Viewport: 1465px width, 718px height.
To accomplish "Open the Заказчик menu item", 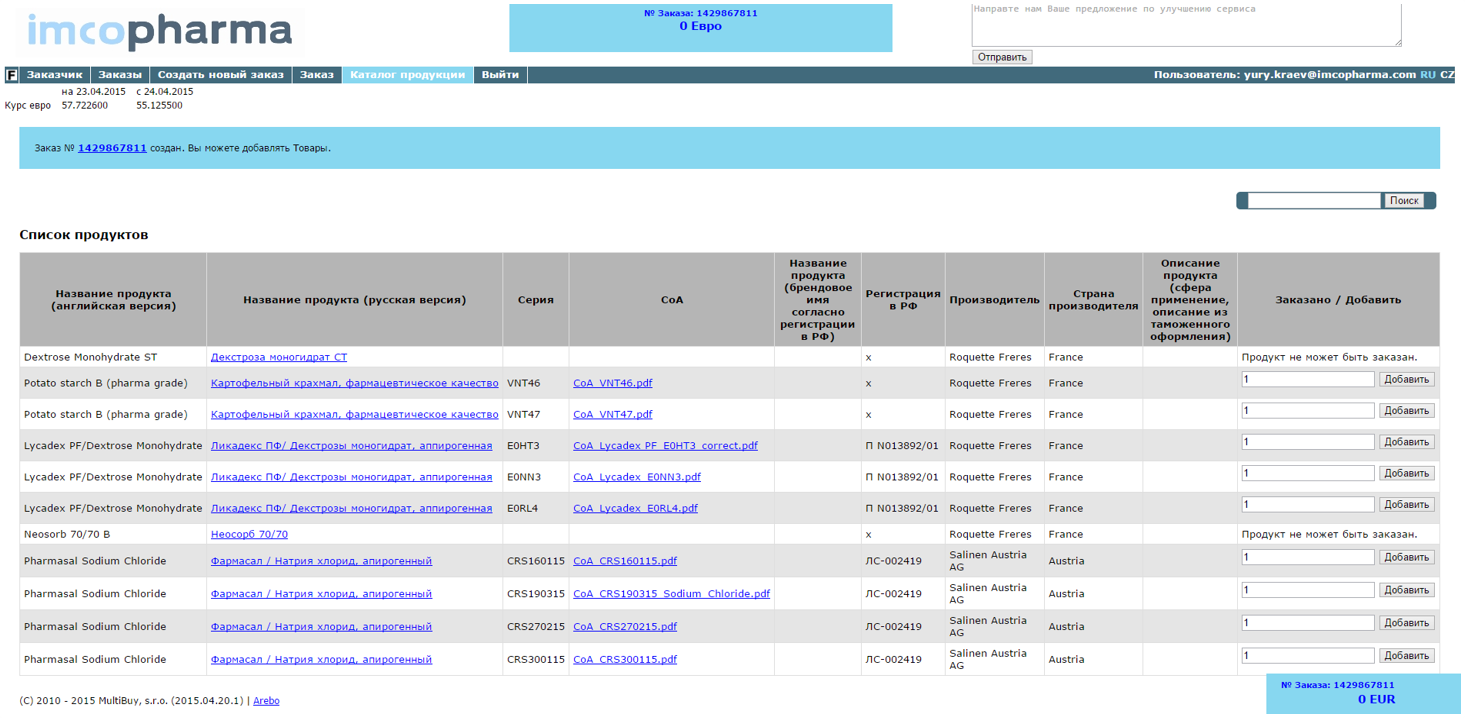I will 55,75.
